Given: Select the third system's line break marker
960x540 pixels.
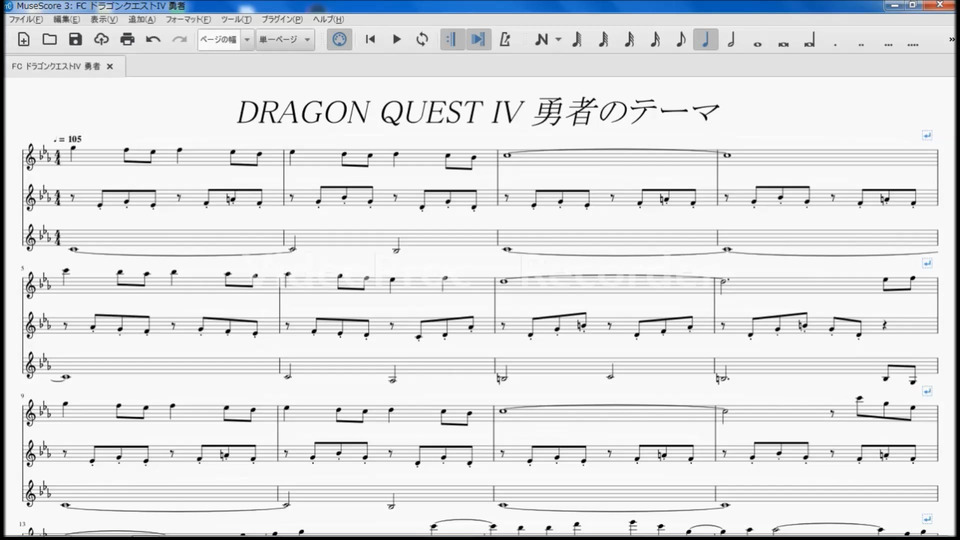Looking at the screenshot, I should [927, 391].
